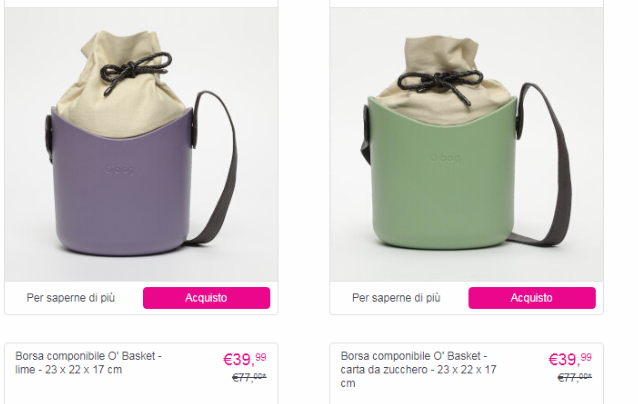Click the purple O' Basket bag image
This screenshot has width=638, height=404.
click(x=141, y=144)
